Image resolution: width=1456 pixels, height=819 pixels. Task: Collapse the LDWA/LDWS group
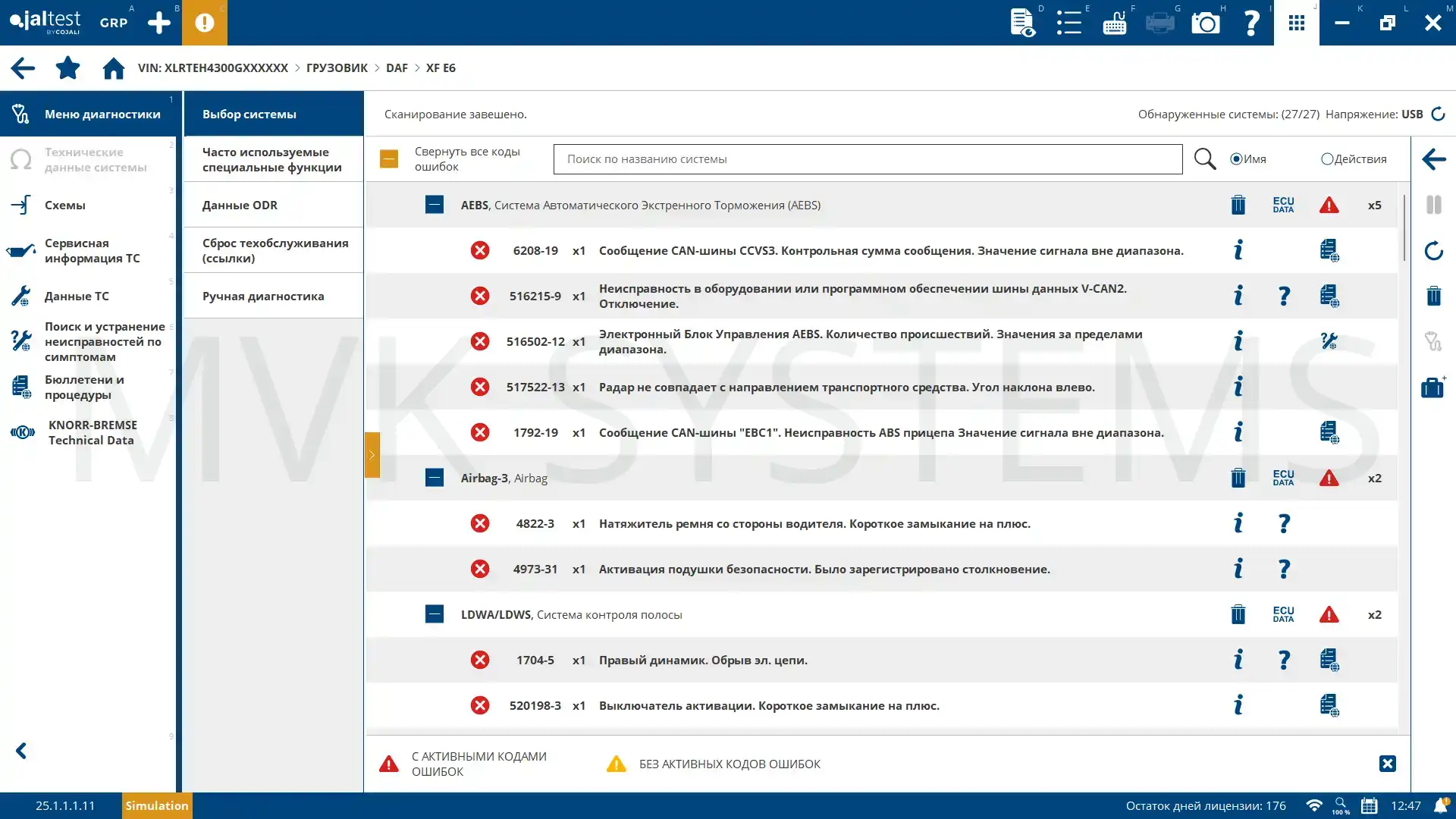pyautogui.click(x=435, y=614)
